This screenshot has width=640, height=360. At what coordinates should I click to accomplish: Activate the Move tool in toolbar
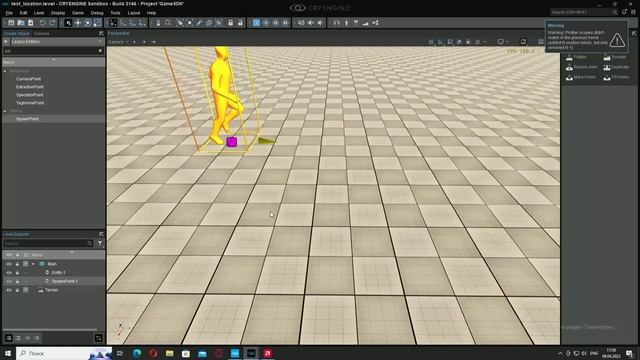tap(78, 23)
